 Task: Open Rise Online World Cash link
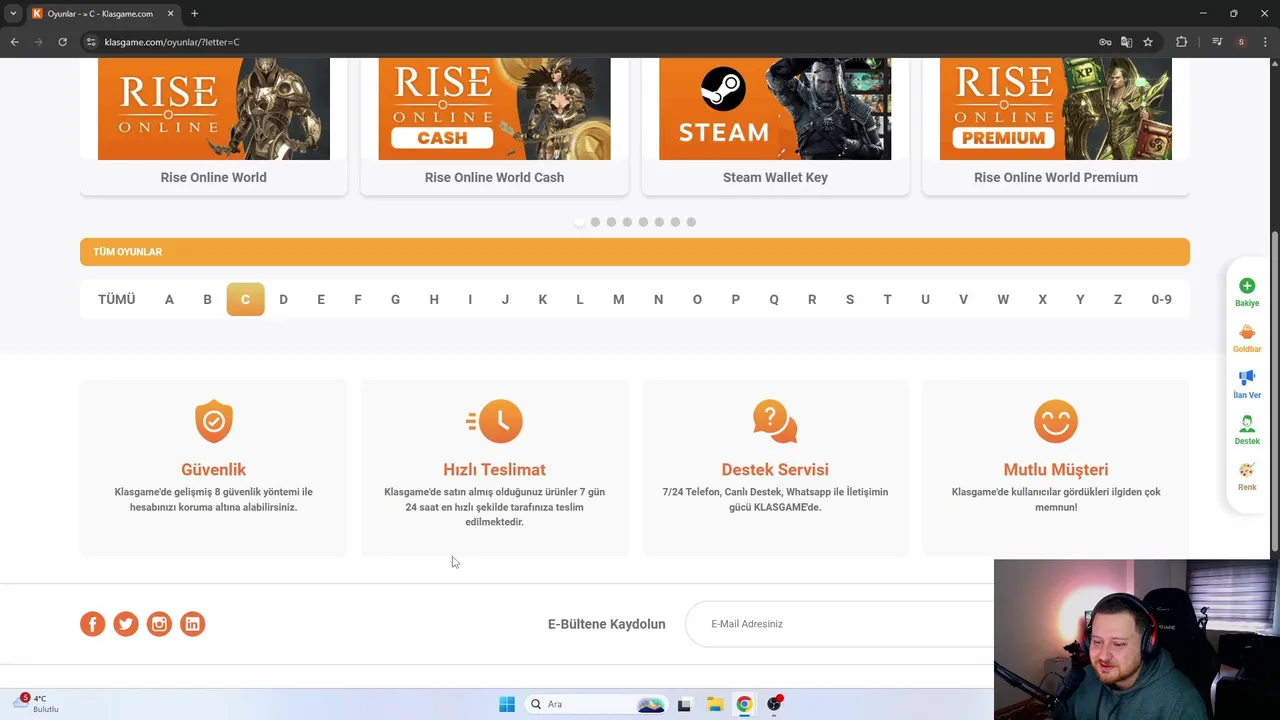click(x=494, y=177)
